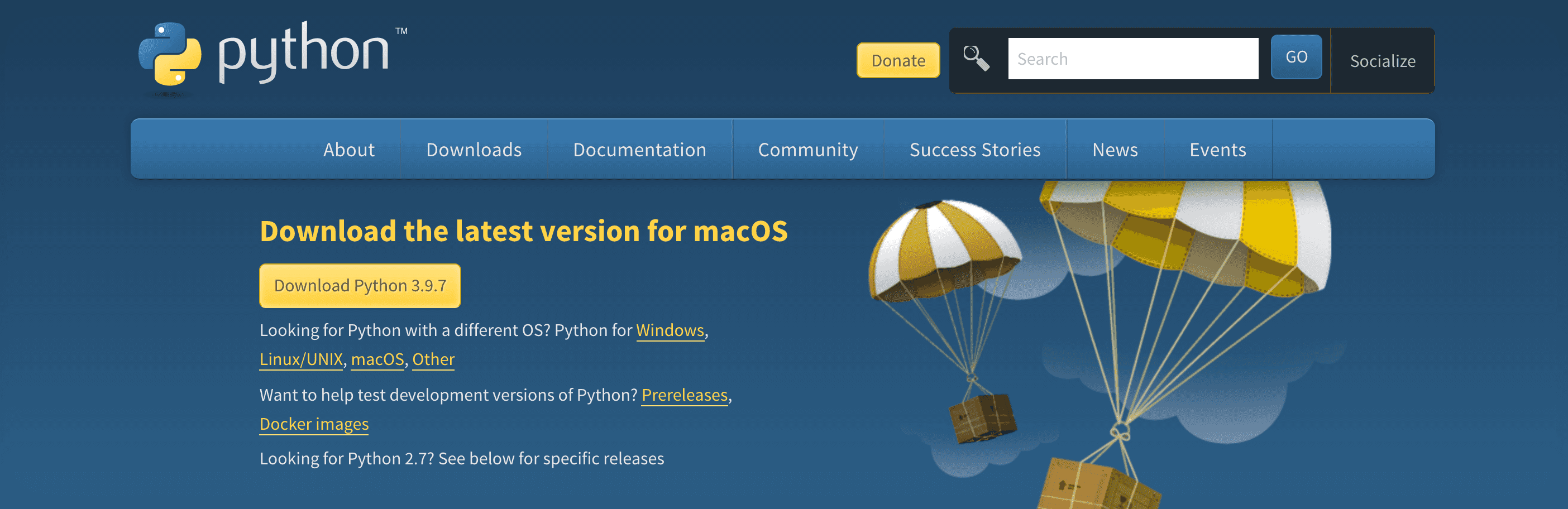Click the yellow Donate button
The image size is (1568, 509).
(898, 60)
